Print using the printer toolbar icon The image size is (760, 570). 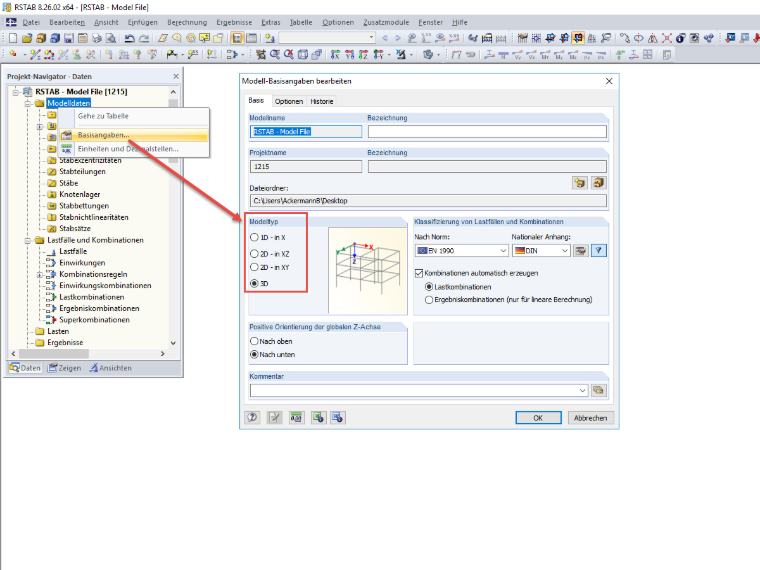[x=97, y=38]
